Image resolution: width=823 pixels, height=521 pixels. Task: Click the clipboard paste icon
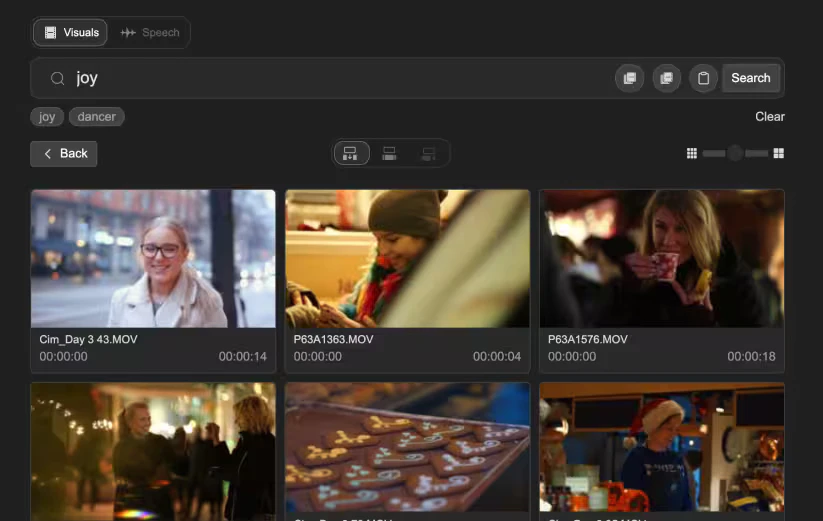pyautogui.click(x=703, y=78)
